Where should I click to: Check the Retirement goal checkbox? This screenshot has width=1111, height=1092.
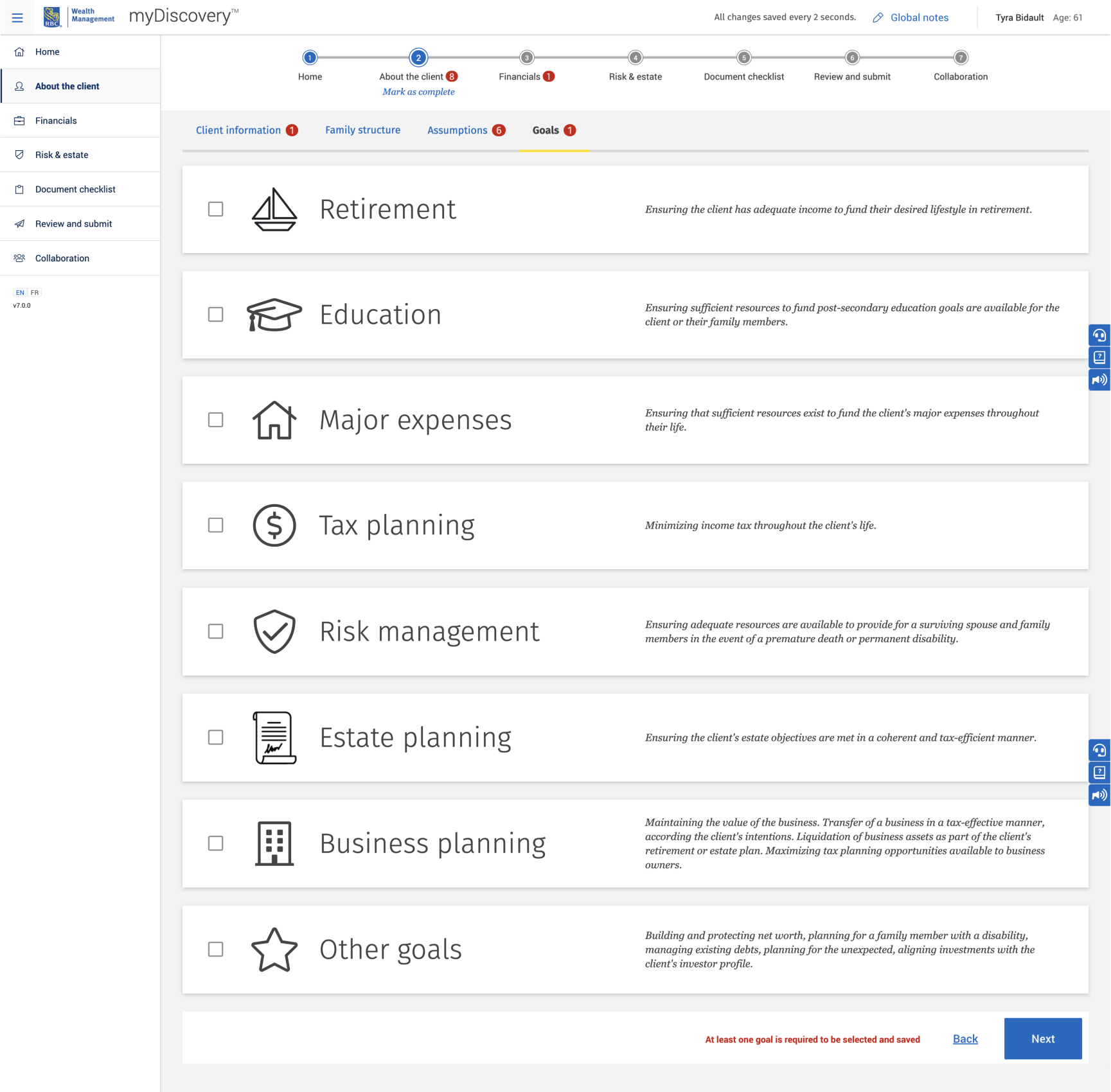pyautogui.click(x=216, y=209)
